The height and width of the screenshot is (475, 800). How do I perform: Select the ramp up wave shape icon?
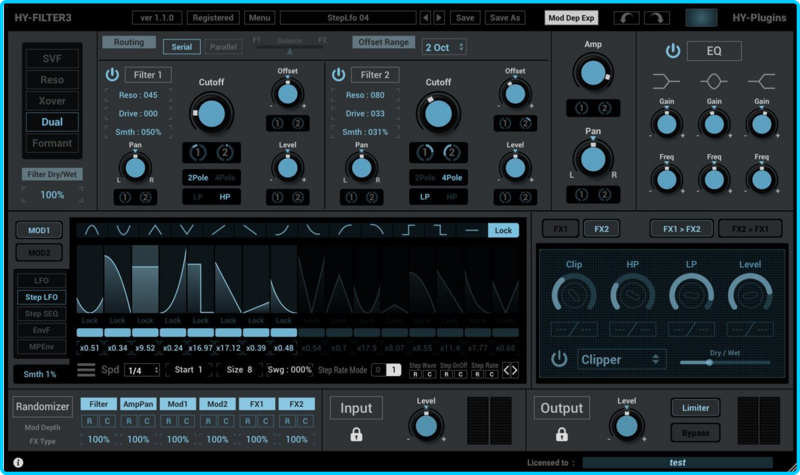point(218,230)
